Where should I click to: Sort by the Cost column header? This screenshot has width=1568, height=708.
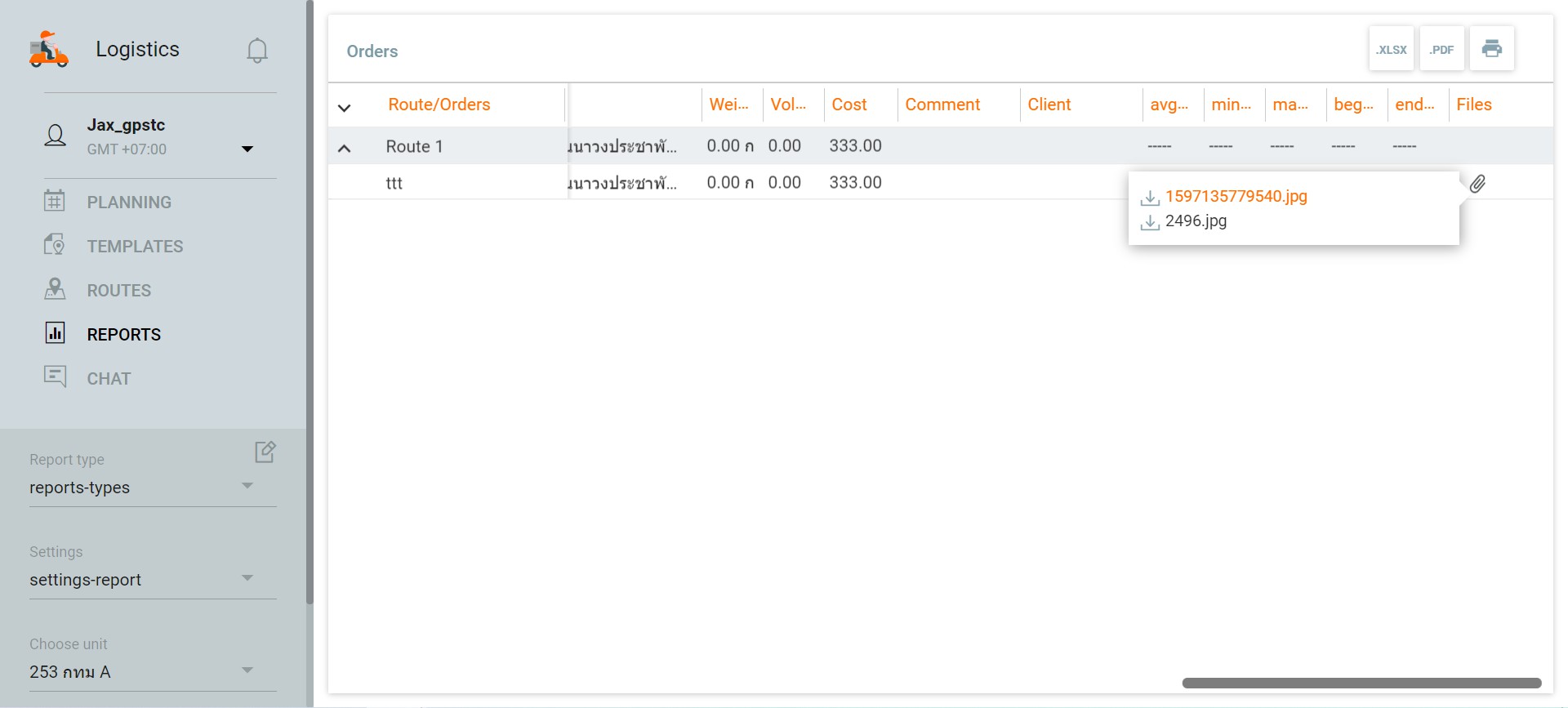click(x=849, y=105)
